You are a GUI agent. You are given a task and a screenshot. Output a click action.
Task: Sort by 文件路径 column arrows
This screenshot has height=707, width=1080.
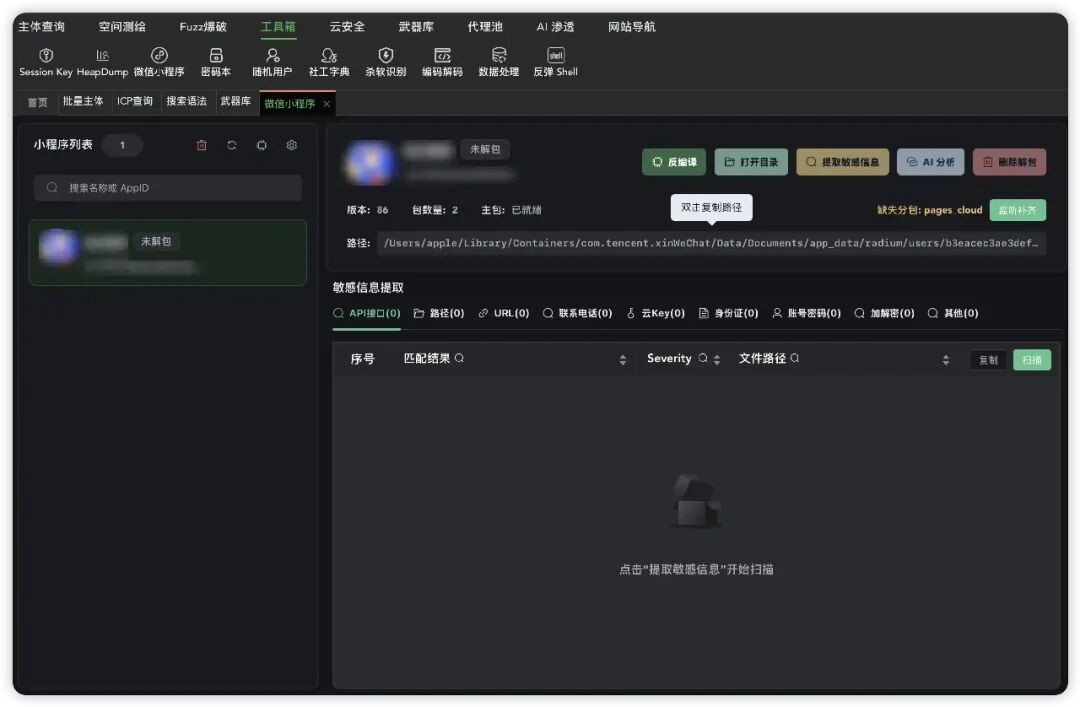pyautogui.click(x=946, y=360)
